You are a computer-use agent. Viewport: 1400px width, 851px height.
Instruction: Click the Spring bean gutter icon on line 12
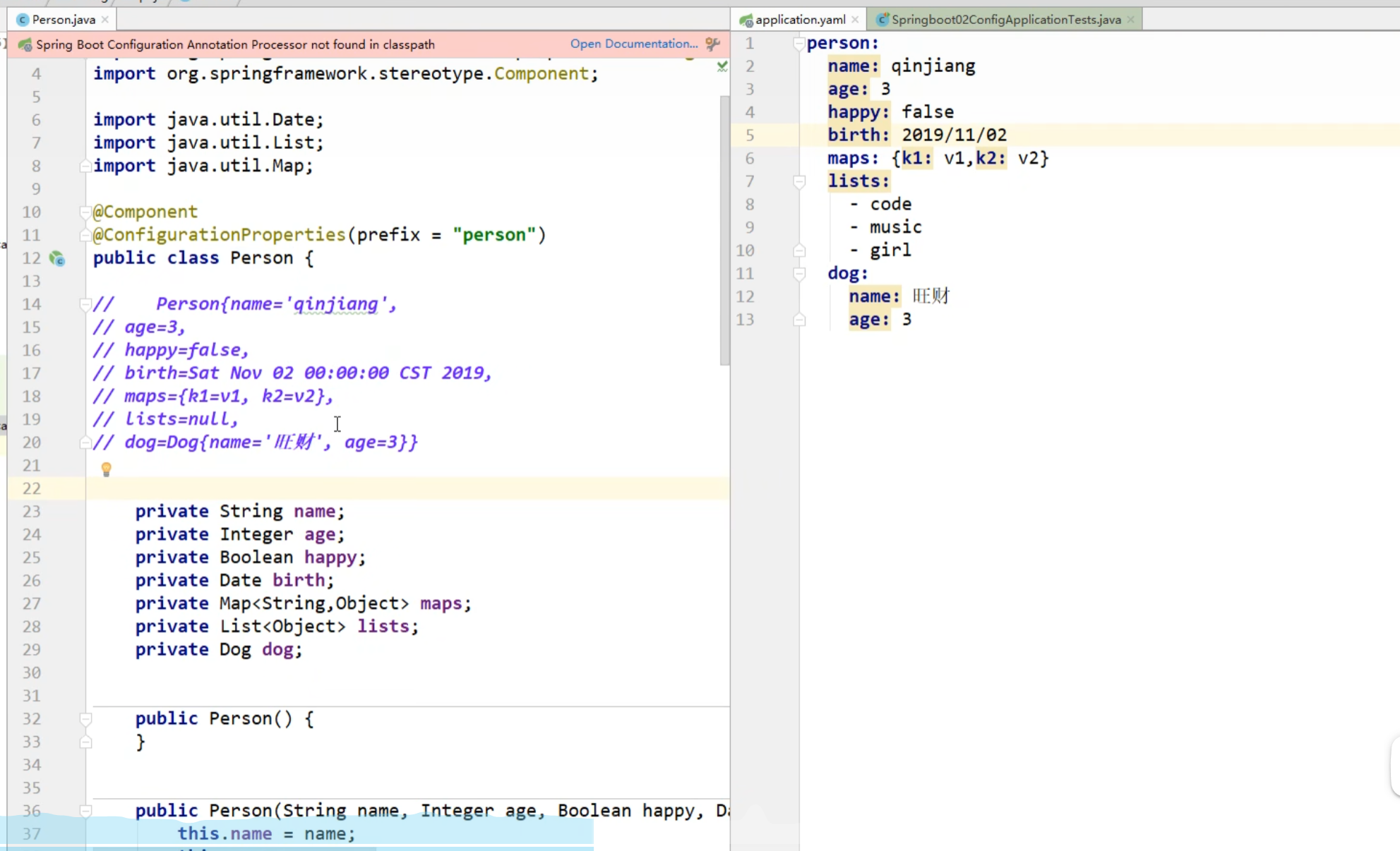point(57,259)
